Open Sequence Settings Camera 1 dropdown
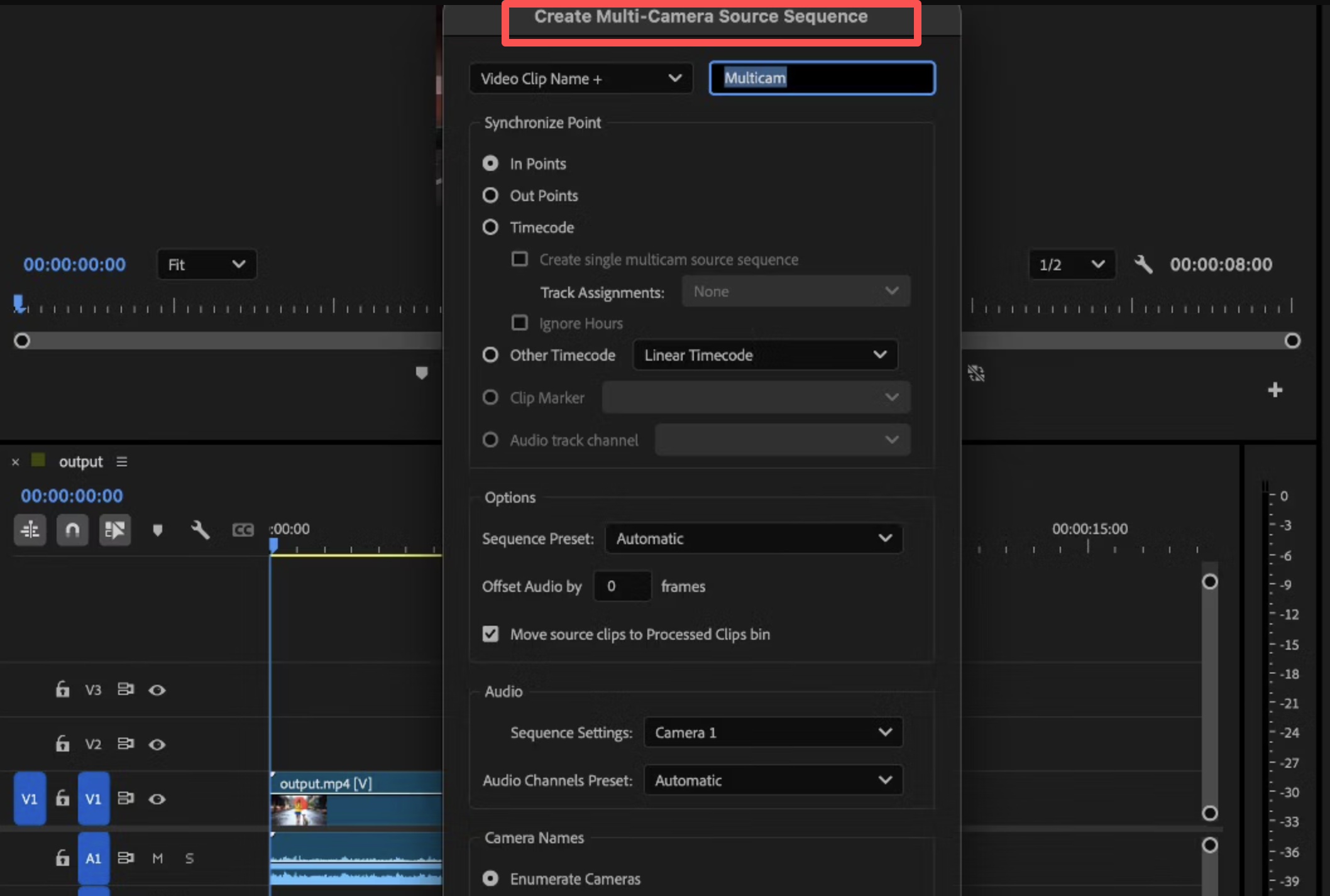Image resolution: width=1330 pixels, height=896 pixels. pyautogui.click(x=773, y=733)
